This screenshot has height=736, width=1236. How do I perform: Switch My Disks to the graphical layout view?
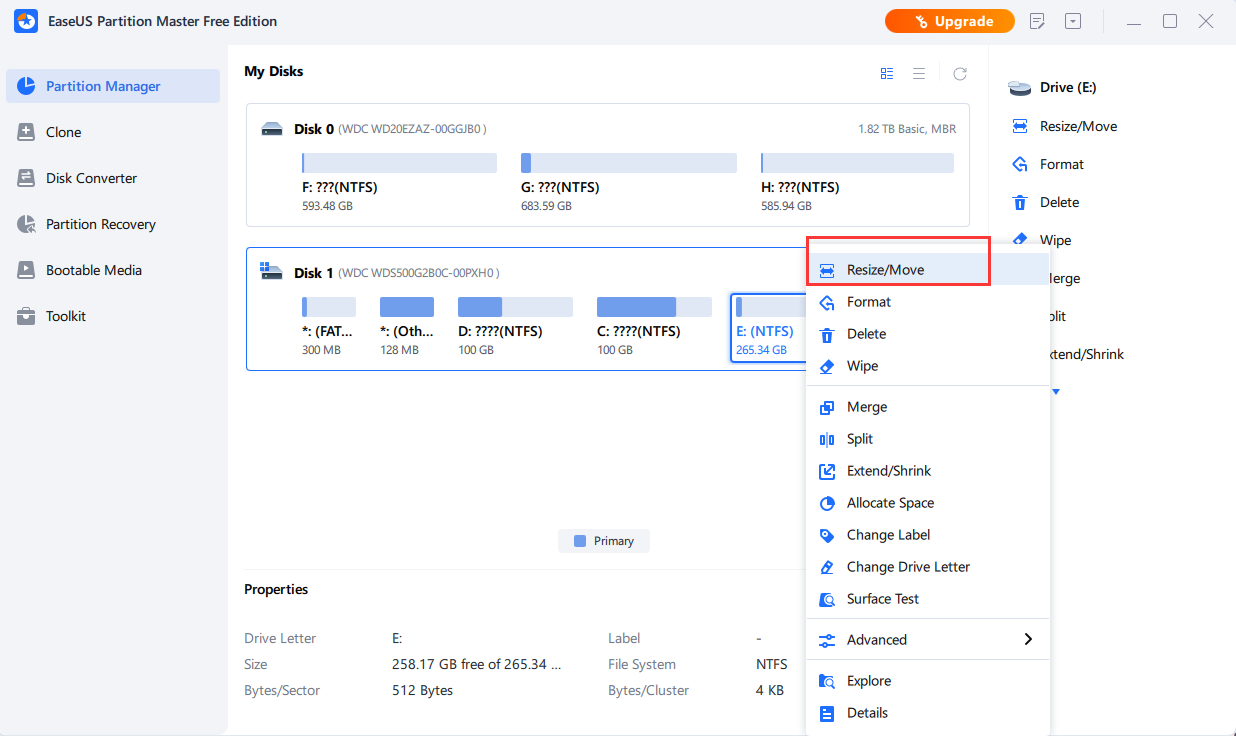(887, 73)
